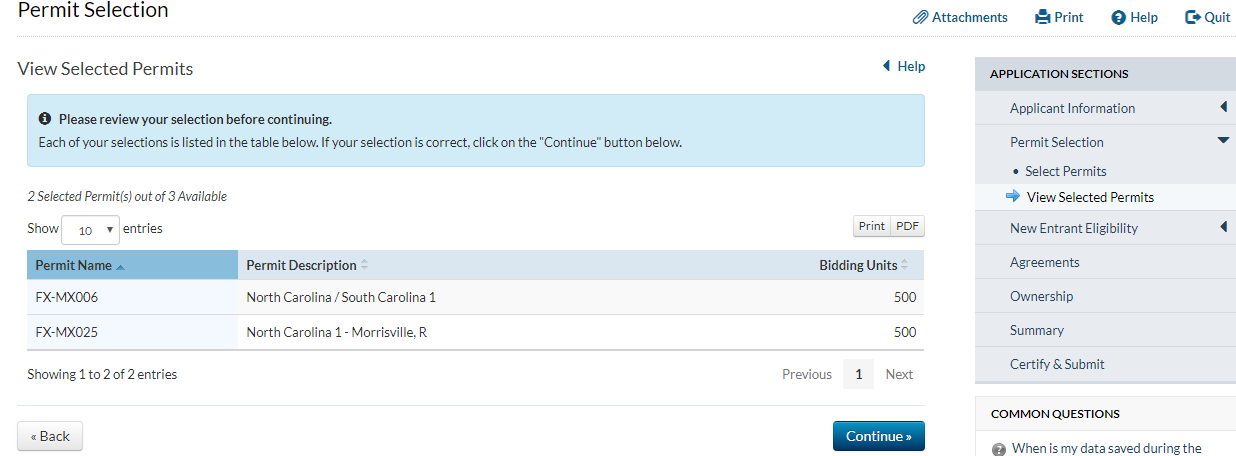Click the paperclip Attachments icon

pos(920,17)
